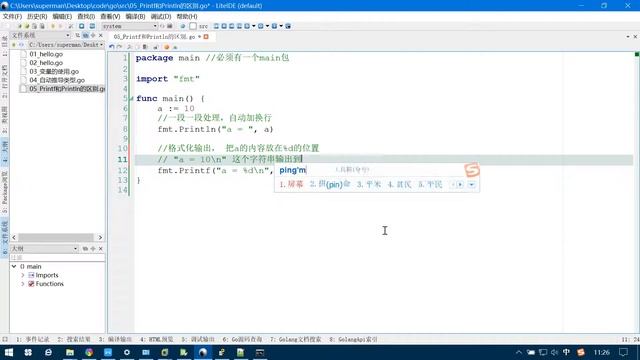Viewport: 640px width, 360px height.
Task: Show hidden tray icons chevron
Action: tap(519, 352)
